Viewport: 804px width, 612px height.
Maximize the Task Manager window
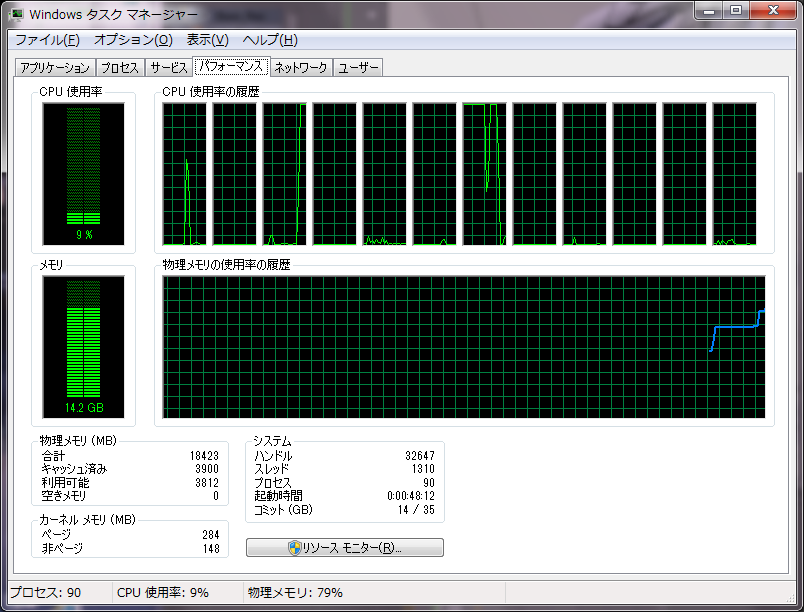[x=737, y=12]
